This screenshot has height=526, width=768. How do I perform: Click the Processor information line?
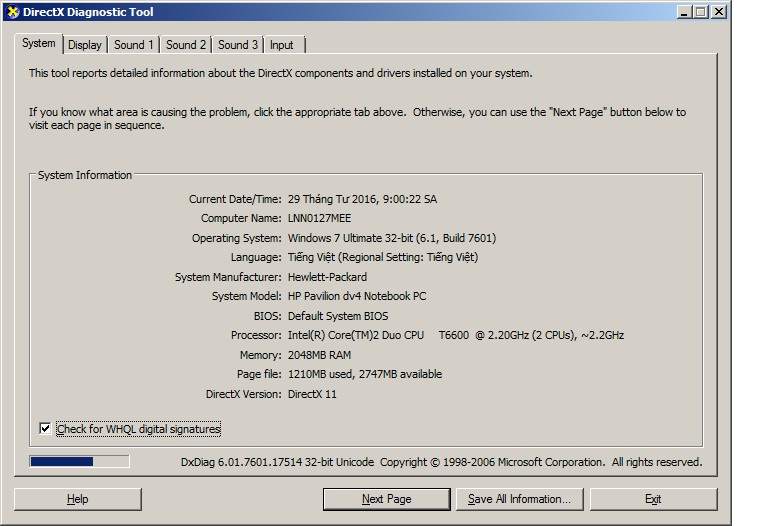coord(455,336)
